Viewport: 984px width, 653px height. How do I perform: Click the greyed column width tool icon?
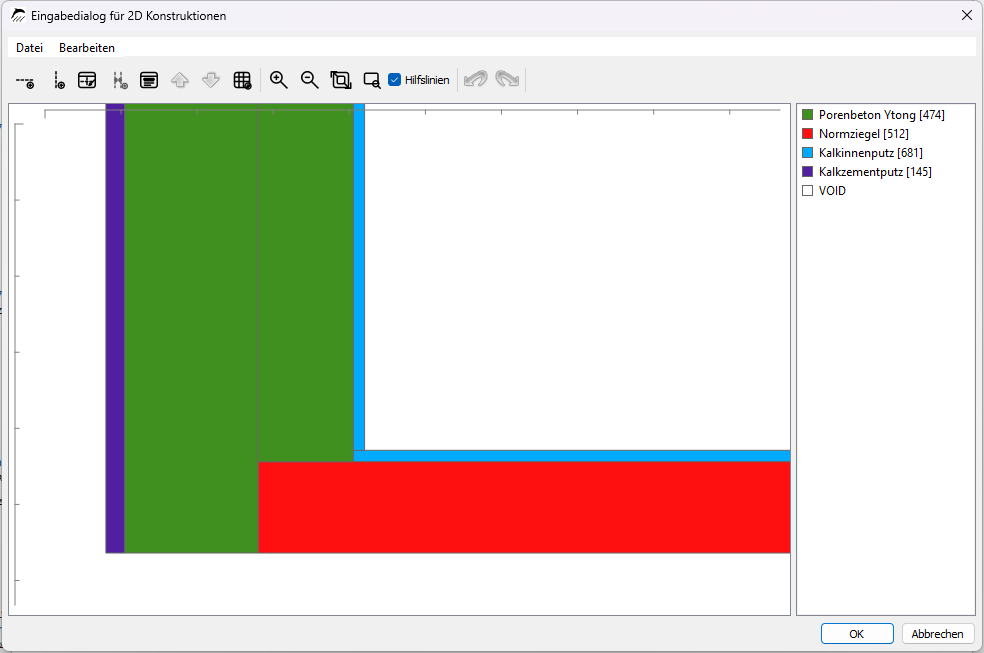[119, 80]
